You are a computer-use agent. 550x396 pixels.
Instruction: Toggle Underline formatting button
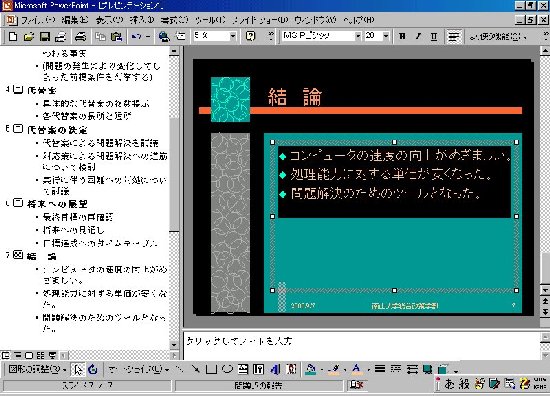coord(434,36)
